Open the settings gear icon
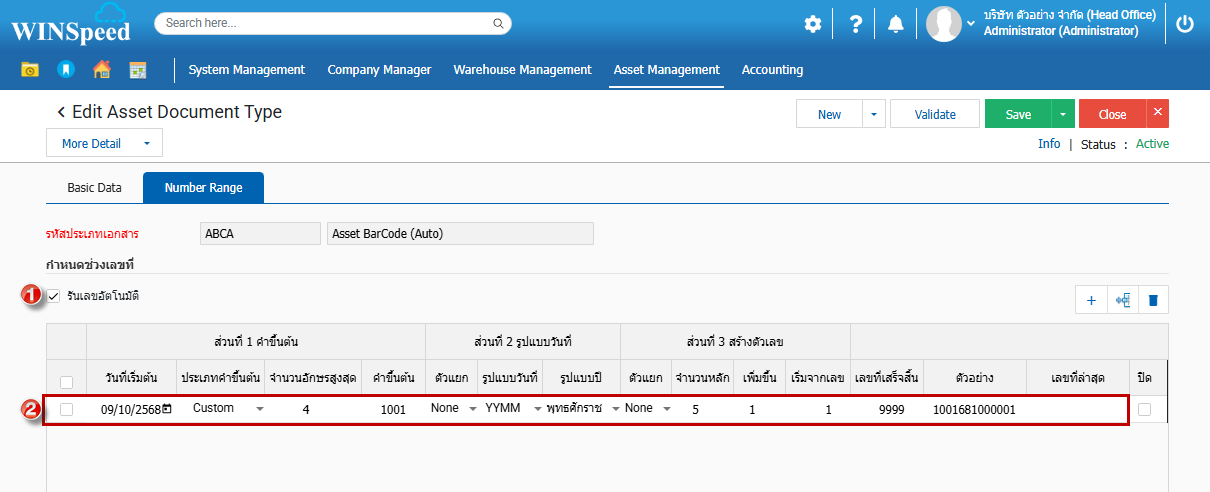Image resolution: width=1210 pixels, height=492 pixels. point(813,24)
